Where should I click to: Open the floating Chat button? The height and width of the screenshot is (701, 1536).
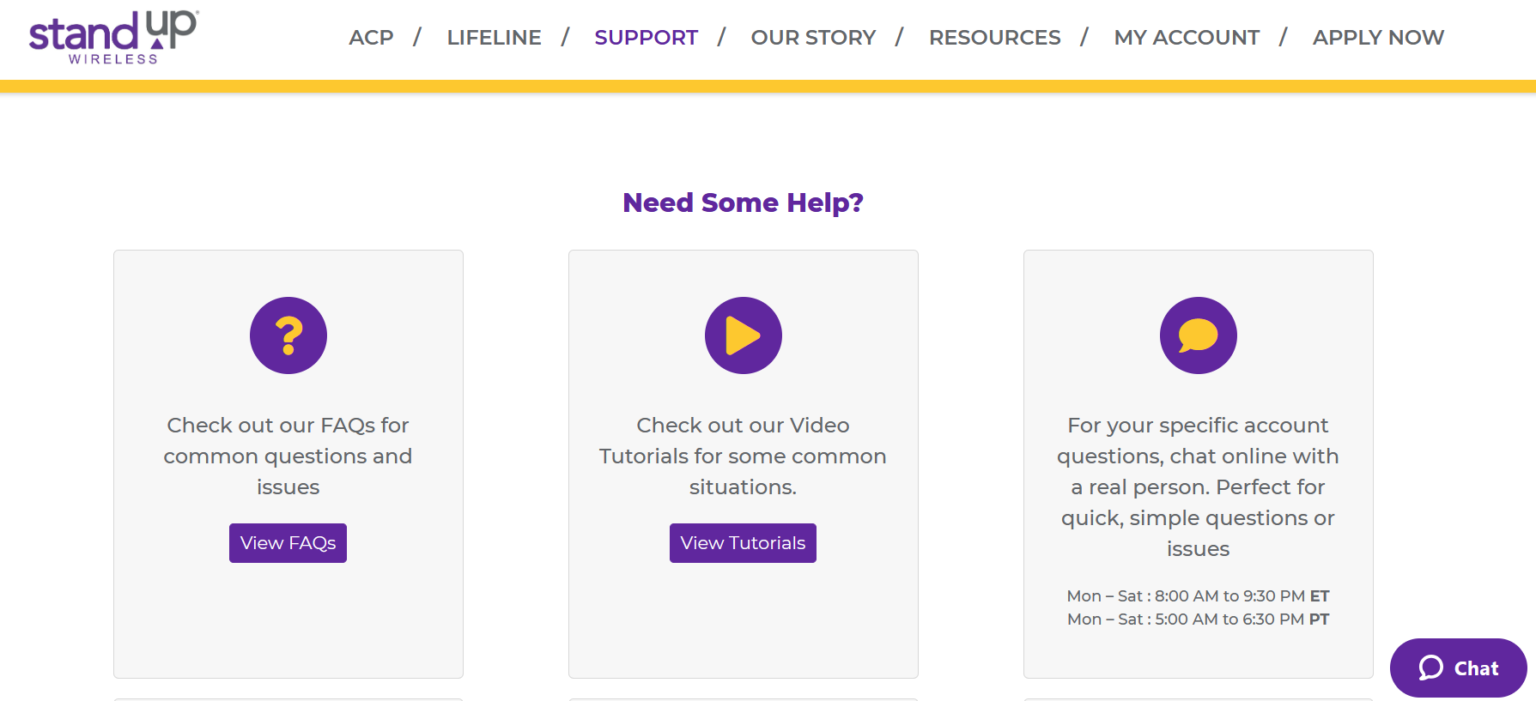tap(1459, 668)
